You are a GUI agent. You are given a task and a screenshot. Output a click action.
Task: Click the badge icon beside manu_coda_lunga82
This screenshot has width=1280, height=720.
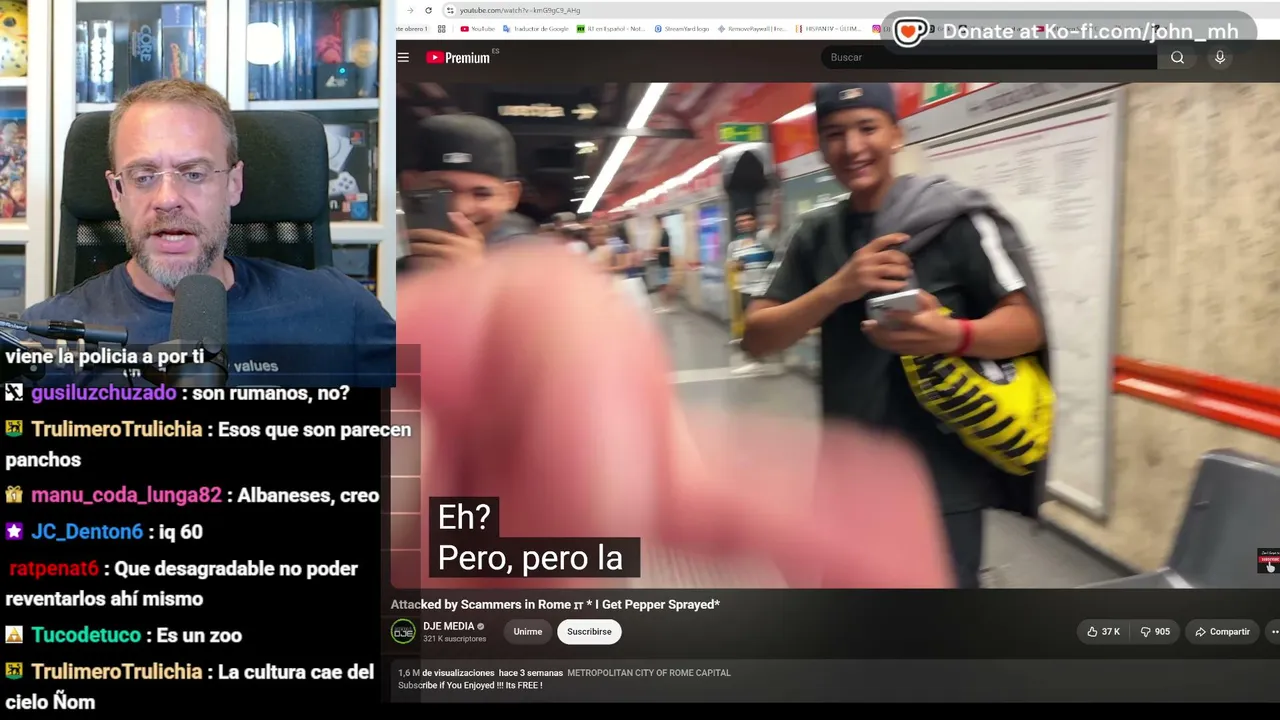[x=14, y=495]
